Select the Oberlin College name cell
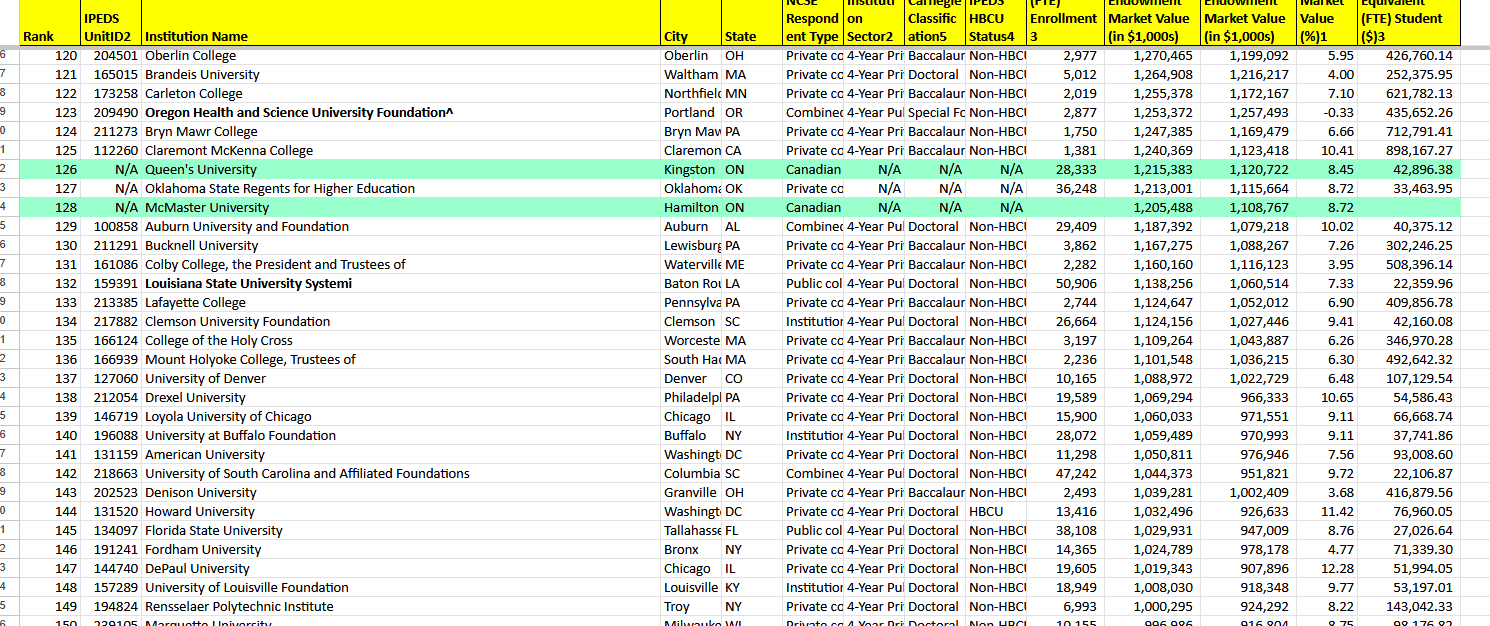 click(x=401, y=56)
